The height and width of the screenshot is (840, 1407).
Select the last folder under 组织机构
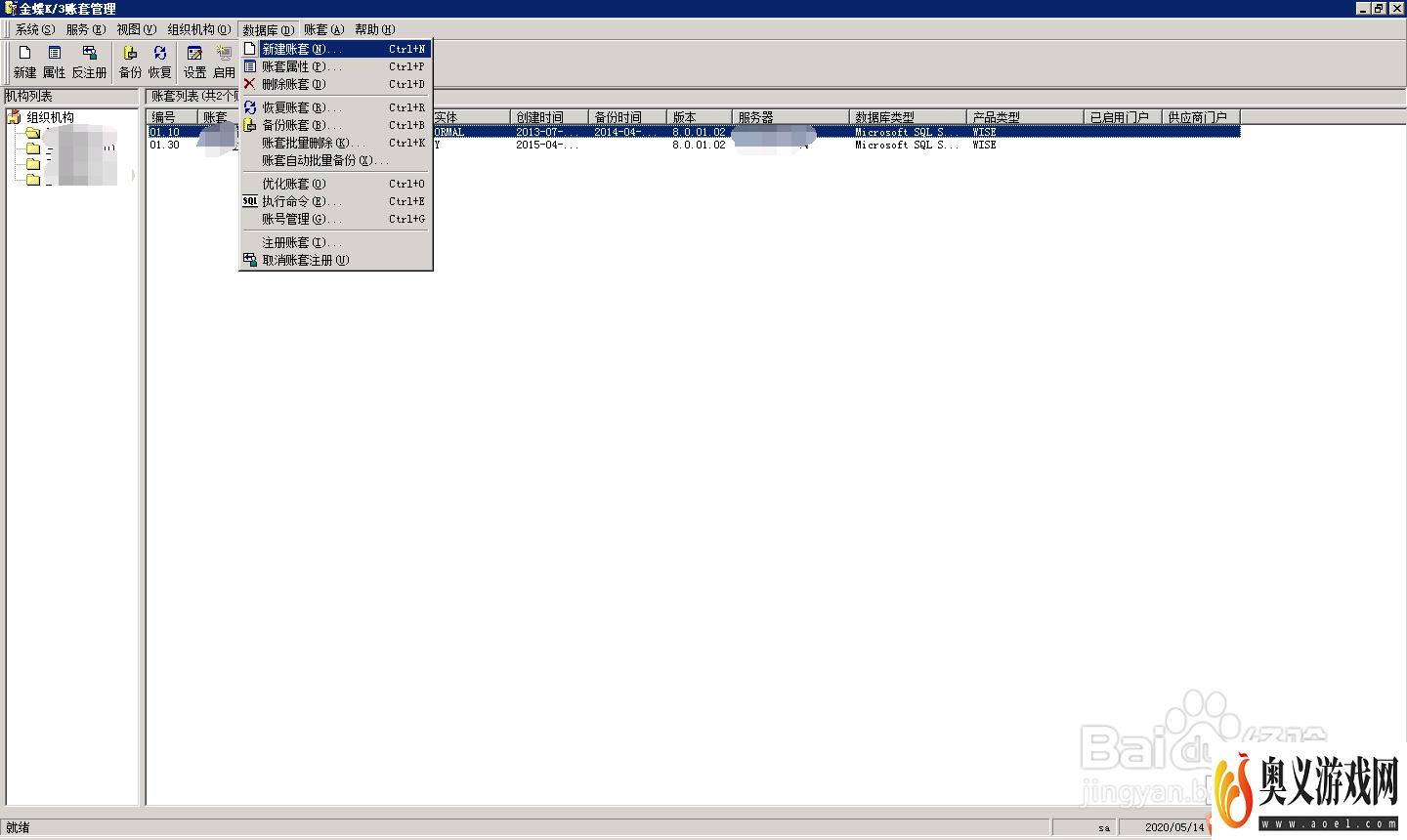click(x=32, y=180)
